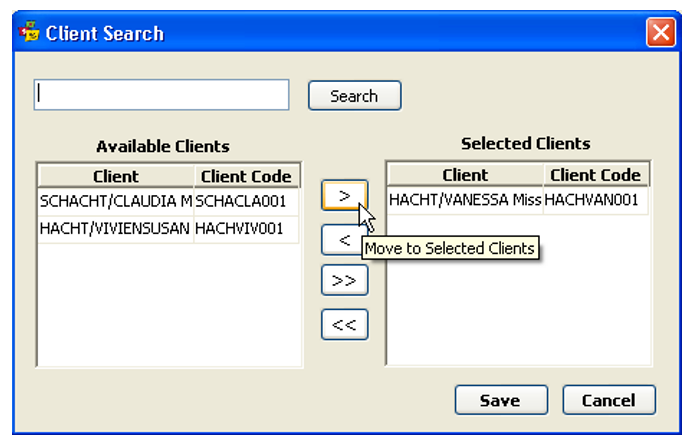Move all clients with >> button

tap(344, 280)
